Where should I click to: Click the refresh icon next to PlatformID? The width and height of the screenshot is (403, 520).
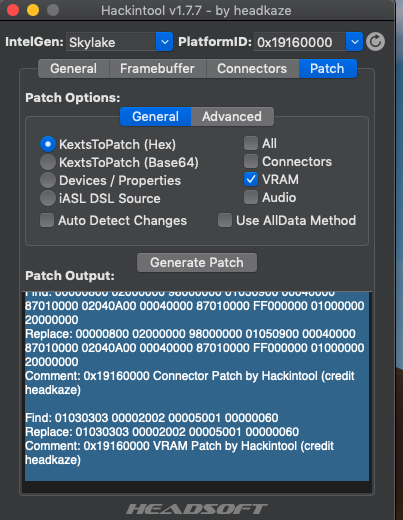(x=375, y=42)
